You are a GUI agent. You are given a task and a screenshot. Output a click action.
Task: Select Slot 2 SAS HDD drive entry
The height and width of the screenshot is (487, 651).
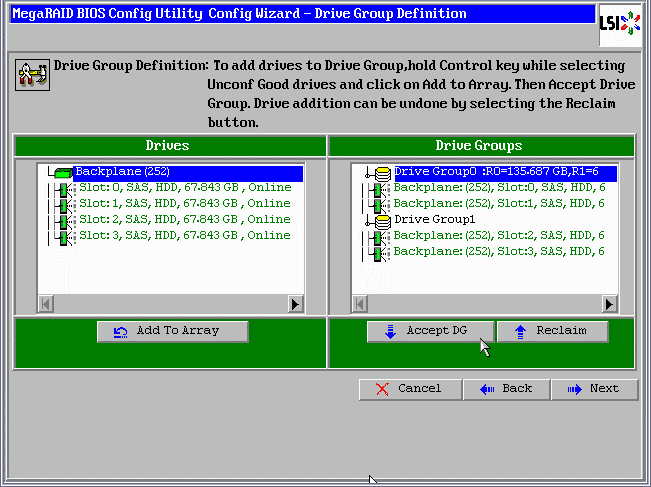click(x=184, y=220)
